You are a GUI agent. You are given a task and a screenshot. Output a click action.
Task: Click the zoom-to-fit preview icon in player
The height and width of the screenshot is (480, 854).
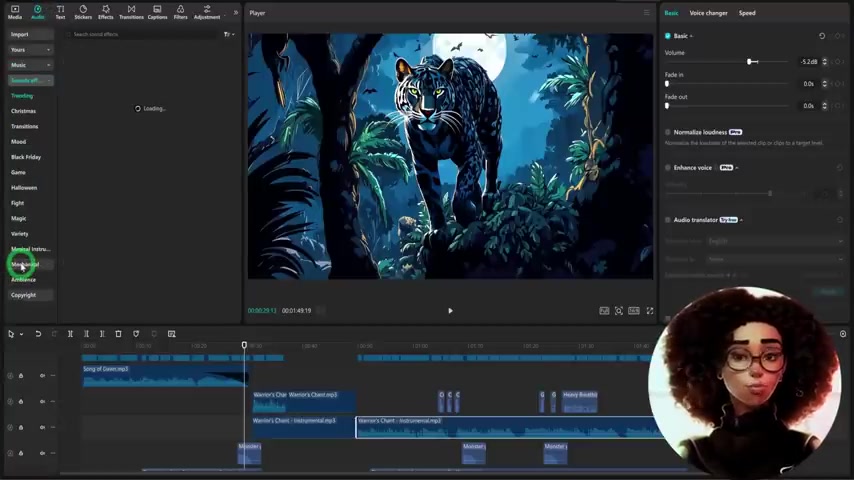pos(619,311)
